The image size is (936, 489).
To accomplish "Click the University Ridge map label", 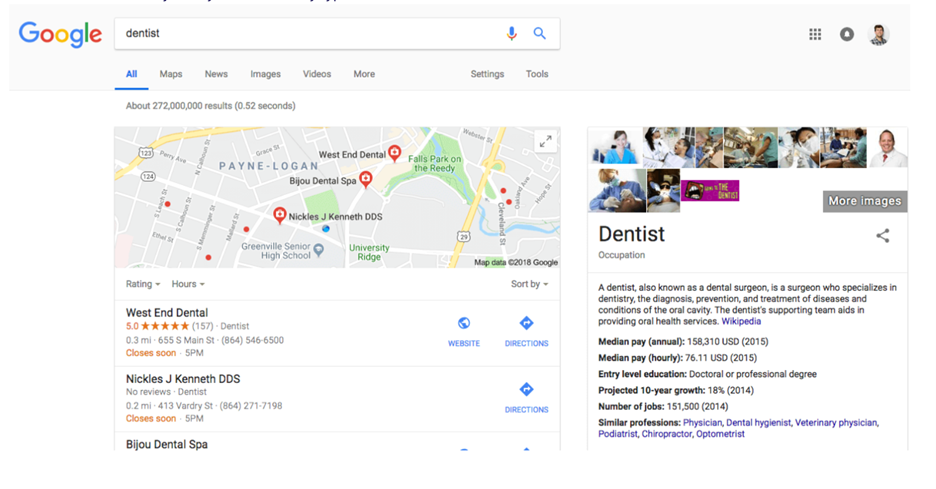I will (x=369, y=252).
